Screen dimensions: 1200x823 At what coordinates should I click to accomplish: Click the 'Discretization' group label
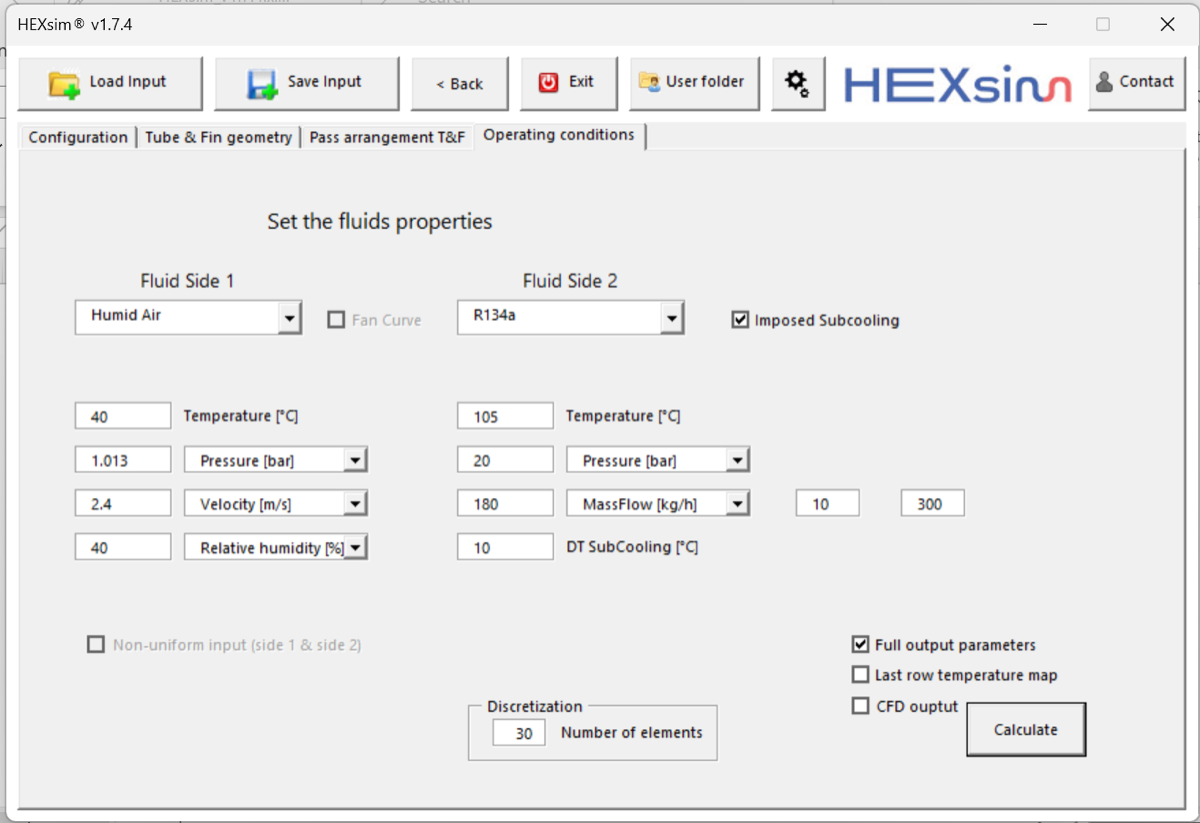[535, 706]
